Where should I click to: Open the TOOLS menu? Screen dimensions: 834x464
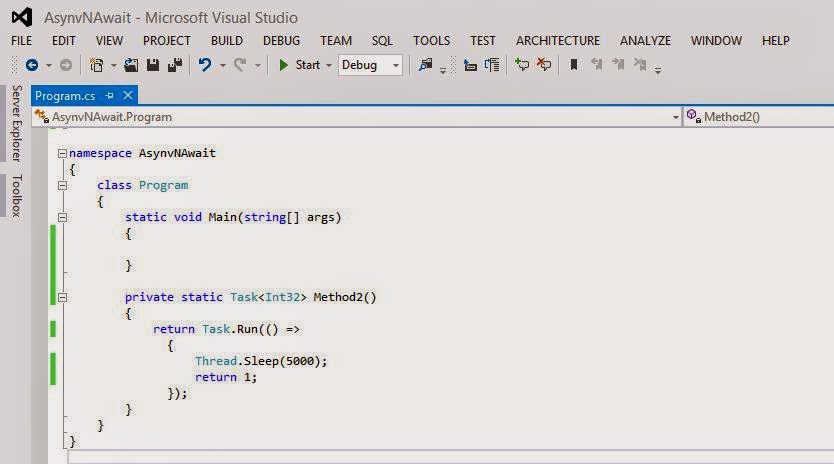coord(431,41)
